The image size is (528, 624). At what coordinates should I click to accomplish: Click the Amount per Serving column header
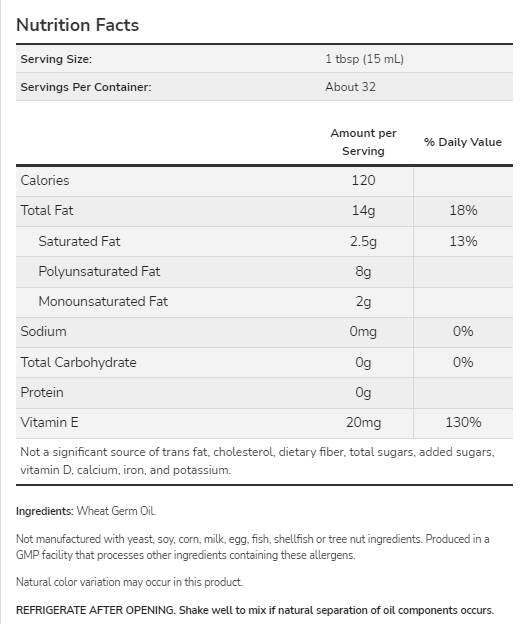[363, 142]
